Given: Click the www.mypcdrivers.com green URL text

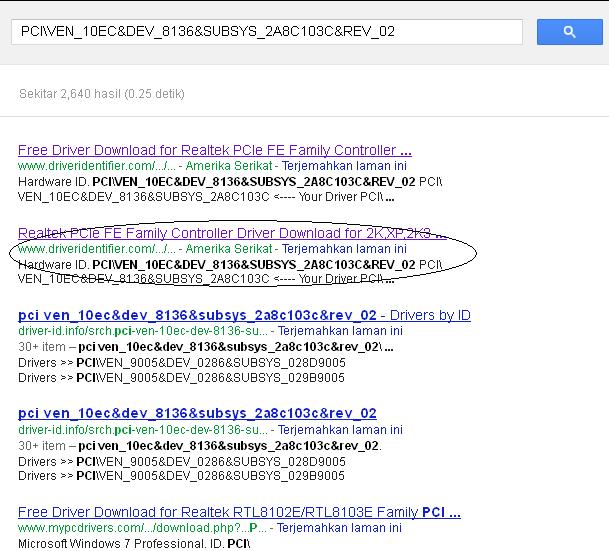Looking at the screenshot, I should [x=142, y=528].
